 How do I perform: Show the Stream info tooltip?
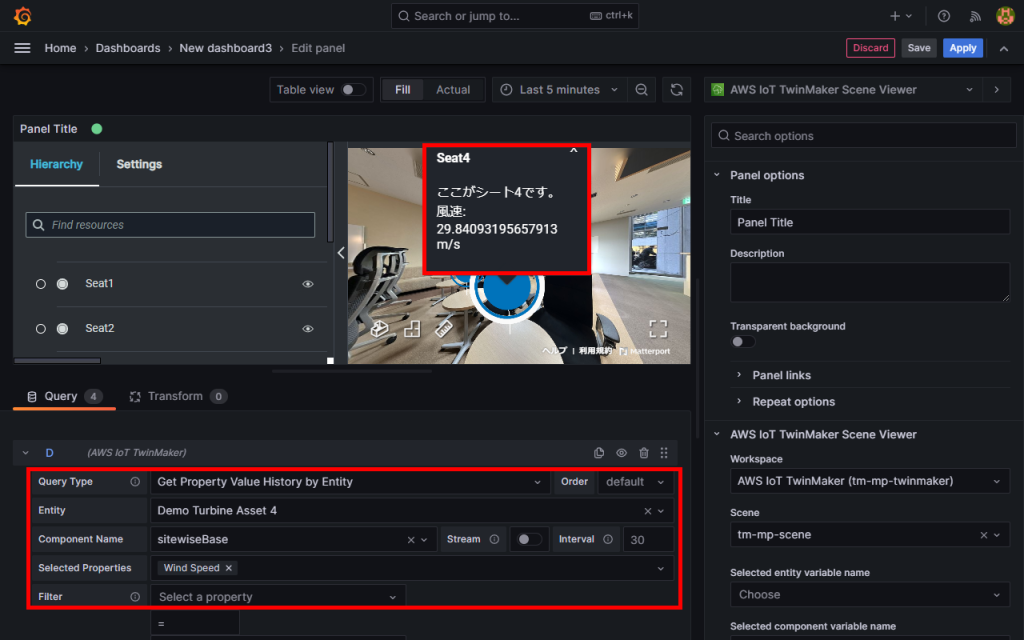point(494,539)
